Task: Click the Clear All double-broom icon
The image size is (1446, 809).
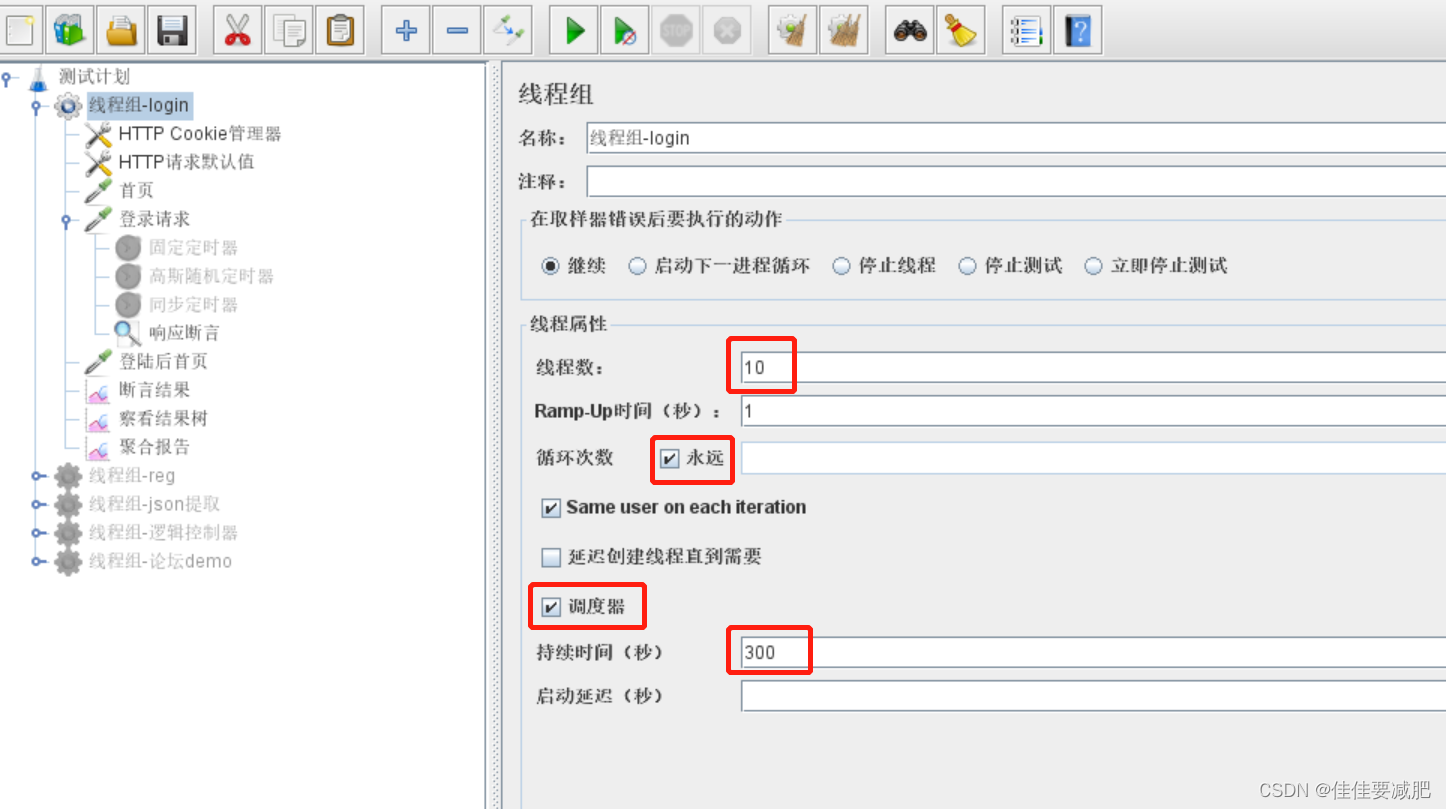Action: click(844, 30)
